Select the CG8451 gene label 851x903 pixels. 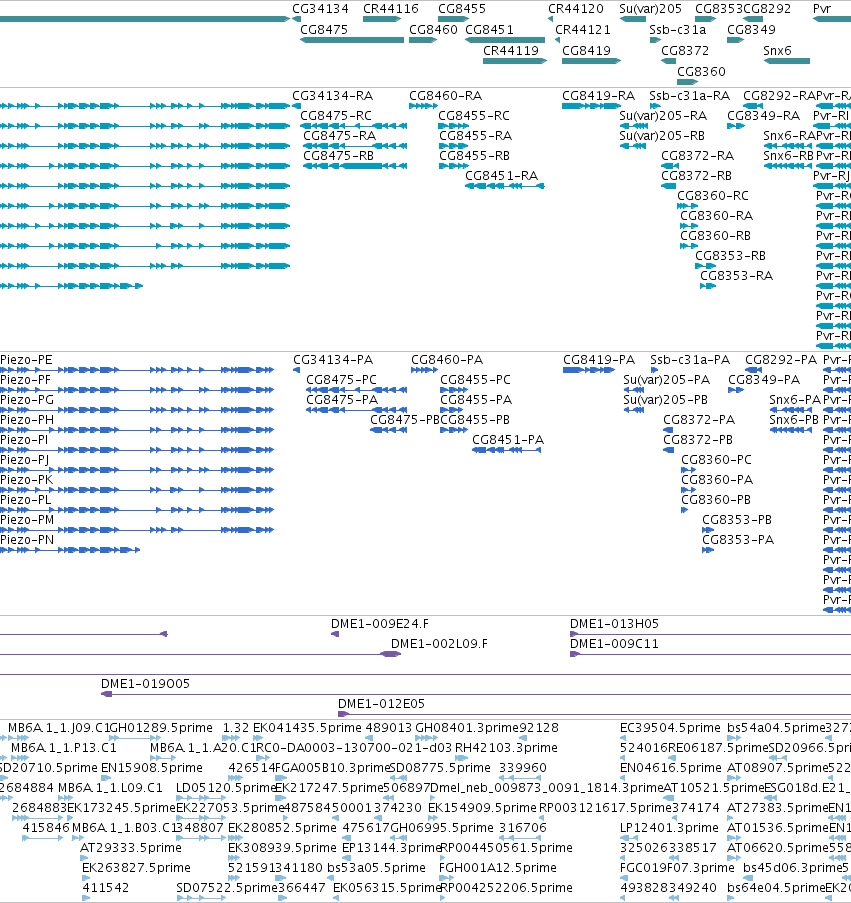[x=489, y=29]
